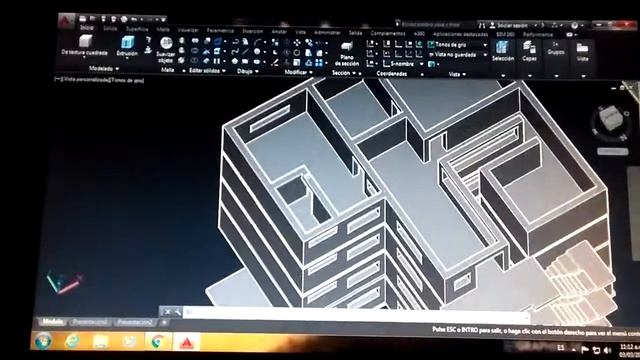Open the Selección panel button
Screen dimensions: 640x360
pyautogui.click(x=503, y=51)
